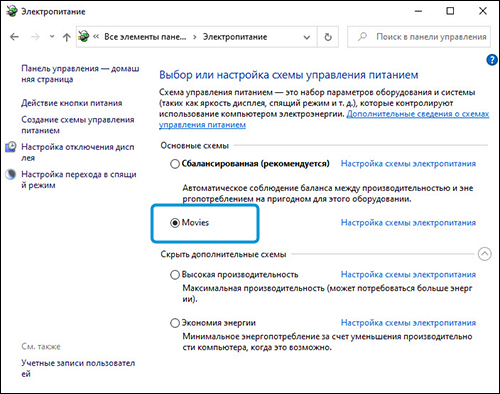Collapse additional plans with the round chevron
The image size is (500, 394).
(484, 254)
